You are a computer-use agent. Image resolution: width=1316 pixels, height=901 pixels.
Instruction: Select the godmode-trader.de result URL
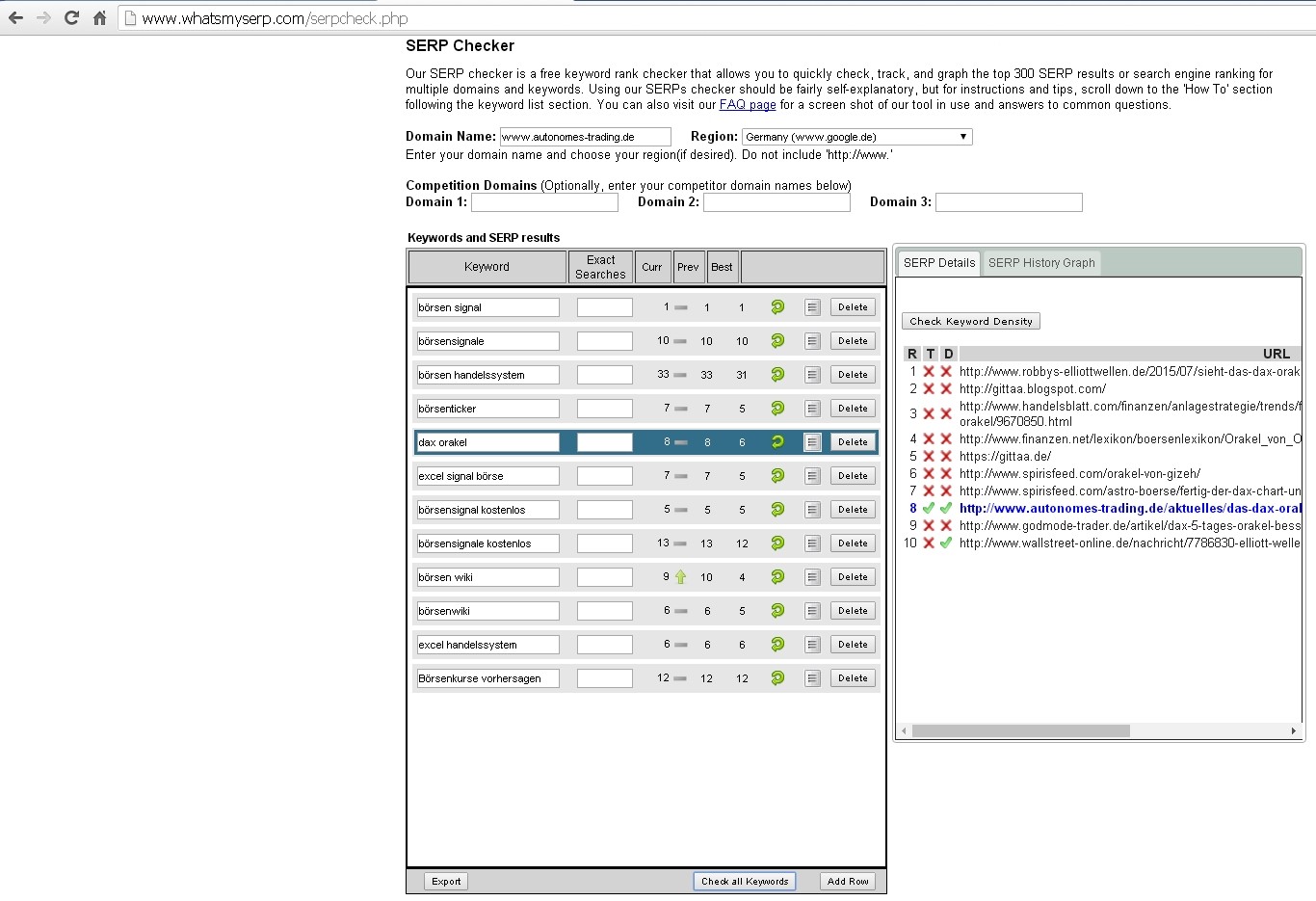[1130, 526]
